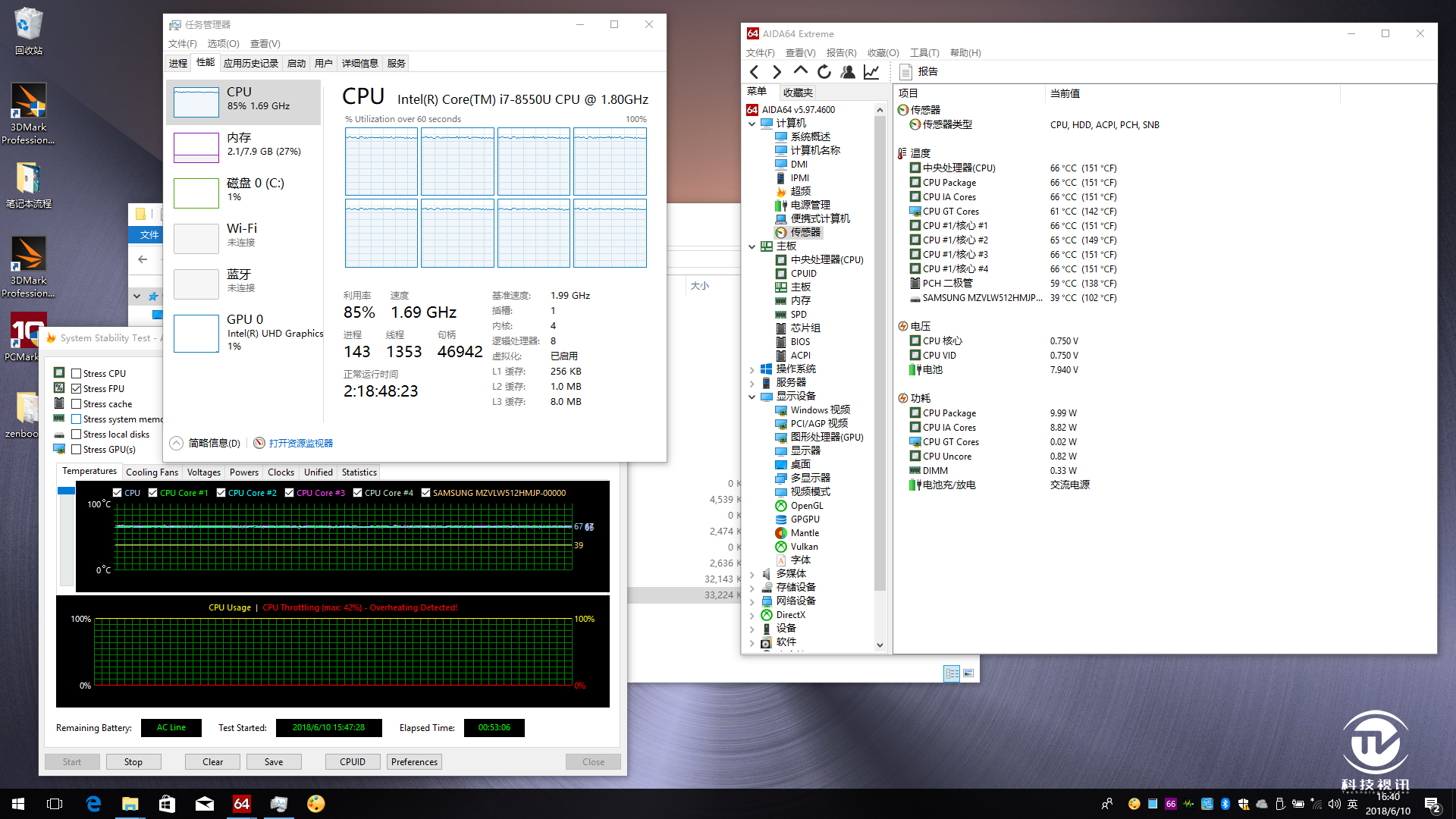Click Edge icon on taskbar

[93, 804]
